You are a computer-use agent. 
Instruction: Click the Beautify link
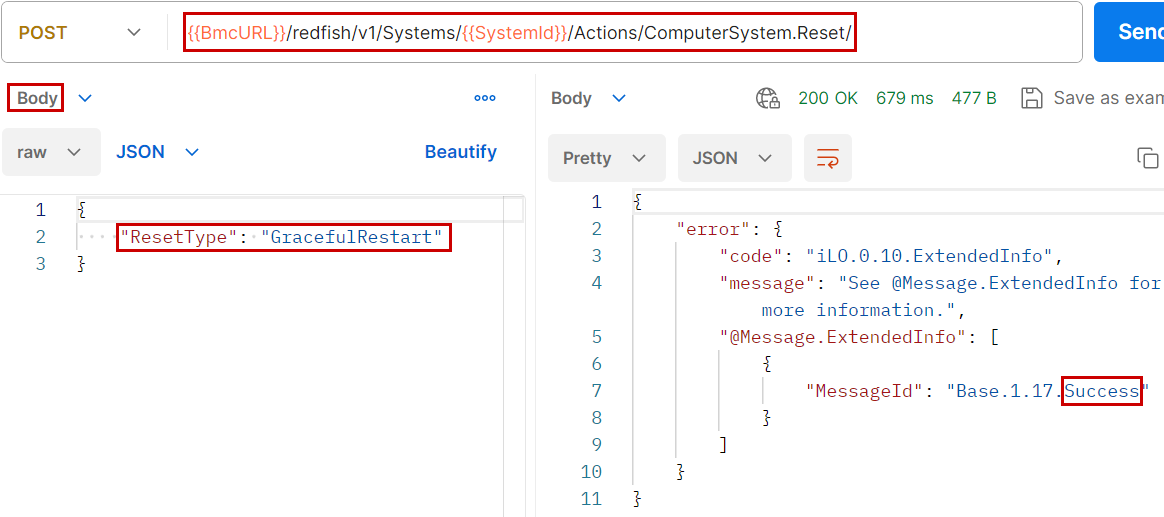tap(460, 152)
